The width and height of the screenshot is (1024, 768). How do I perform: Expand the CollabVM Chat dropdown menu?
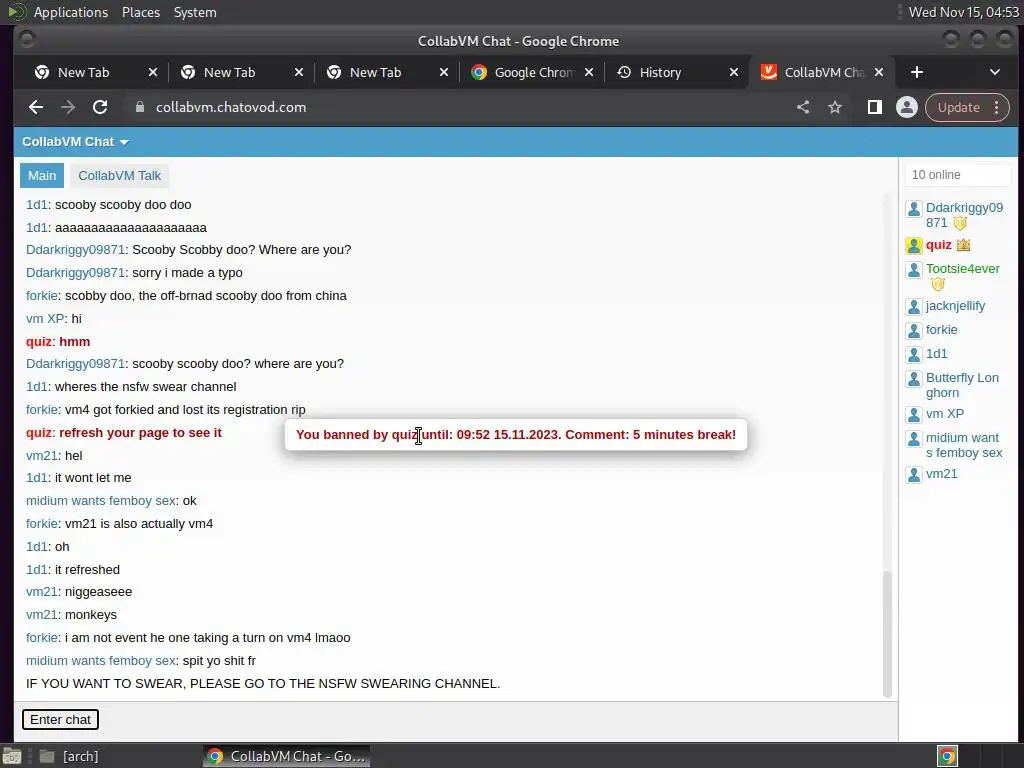pyautogui.click(x=75, y=142)
